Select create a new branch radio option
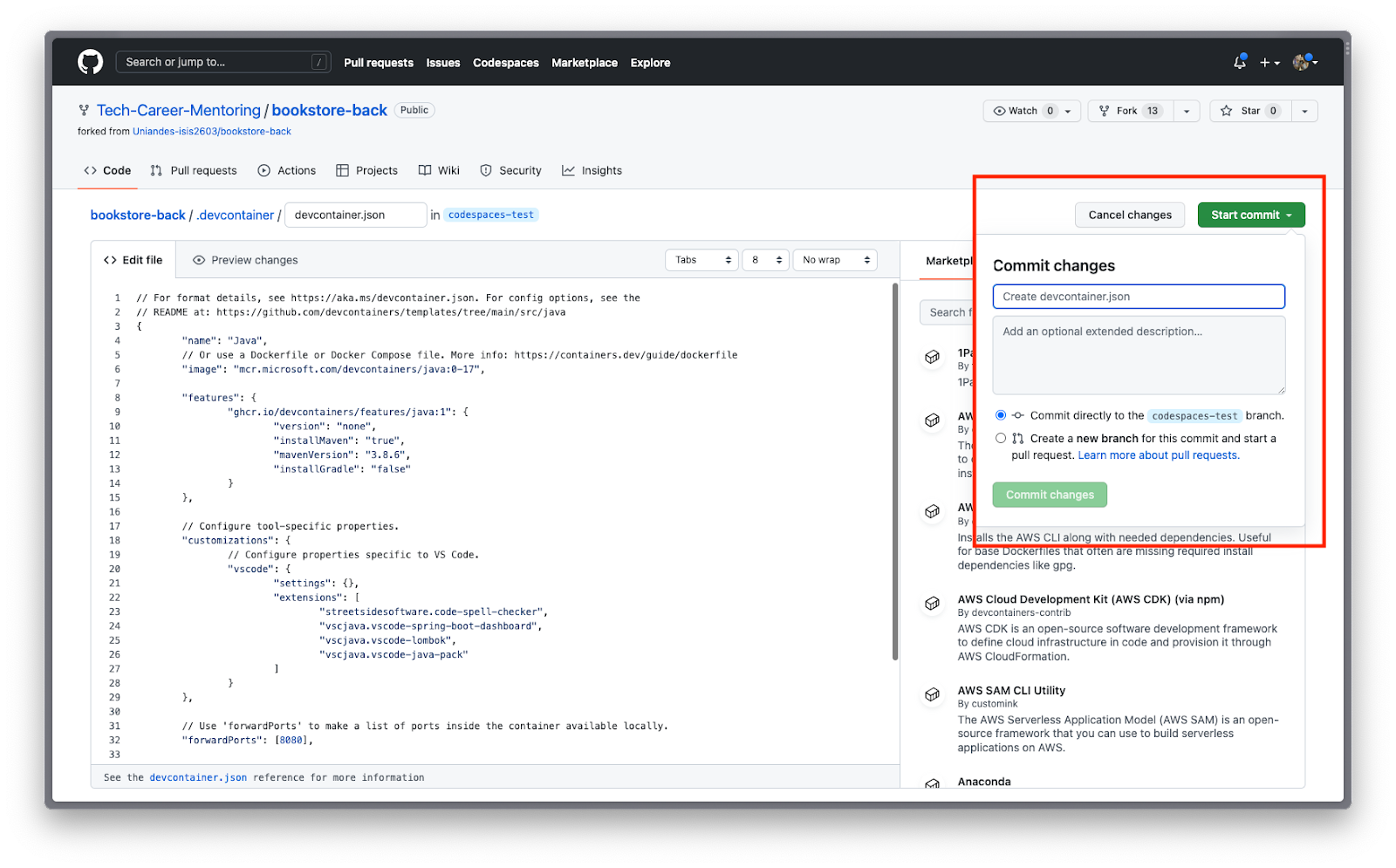This screenshot has width=1396, height=868. [1001, 438]
